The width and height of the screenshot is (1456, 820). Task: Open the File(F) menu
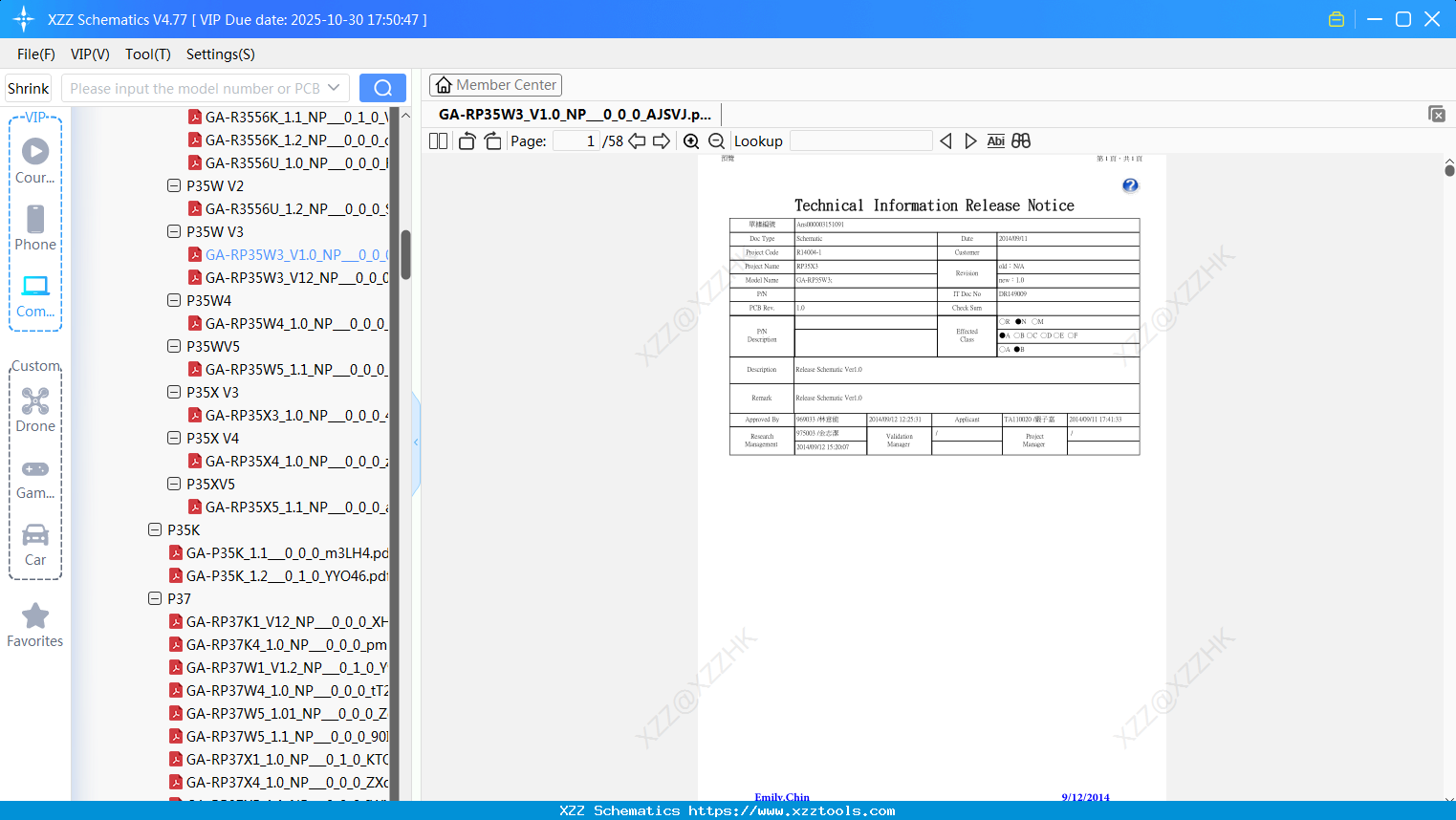[x=36, y=54]
